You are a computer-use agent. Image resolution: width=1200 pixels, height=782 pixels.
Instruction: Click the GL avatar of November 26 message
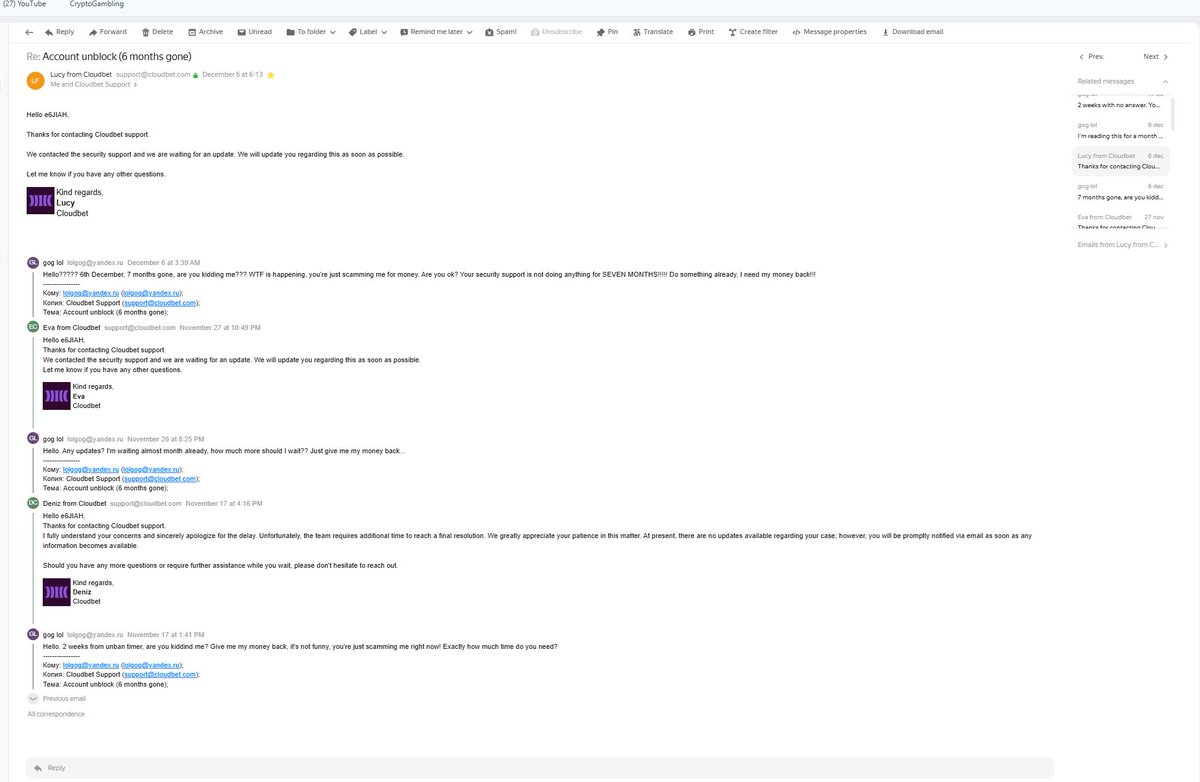(x=33, y=438)
